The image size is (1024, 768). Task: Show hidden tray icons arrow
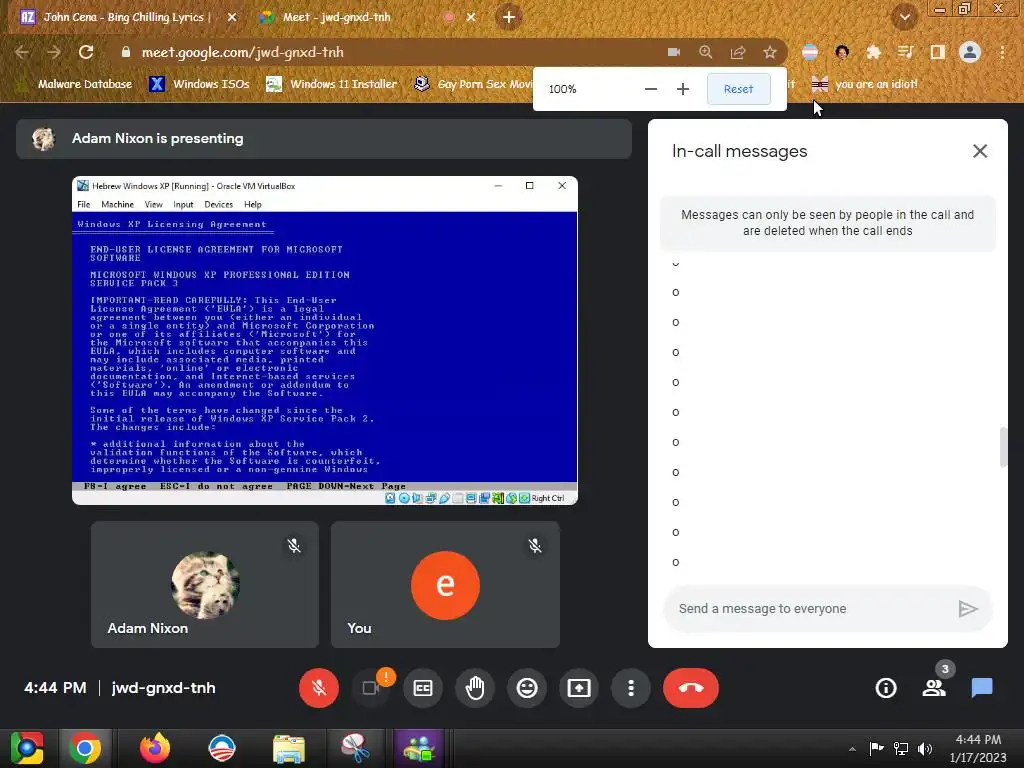click(x=852, y=749)
